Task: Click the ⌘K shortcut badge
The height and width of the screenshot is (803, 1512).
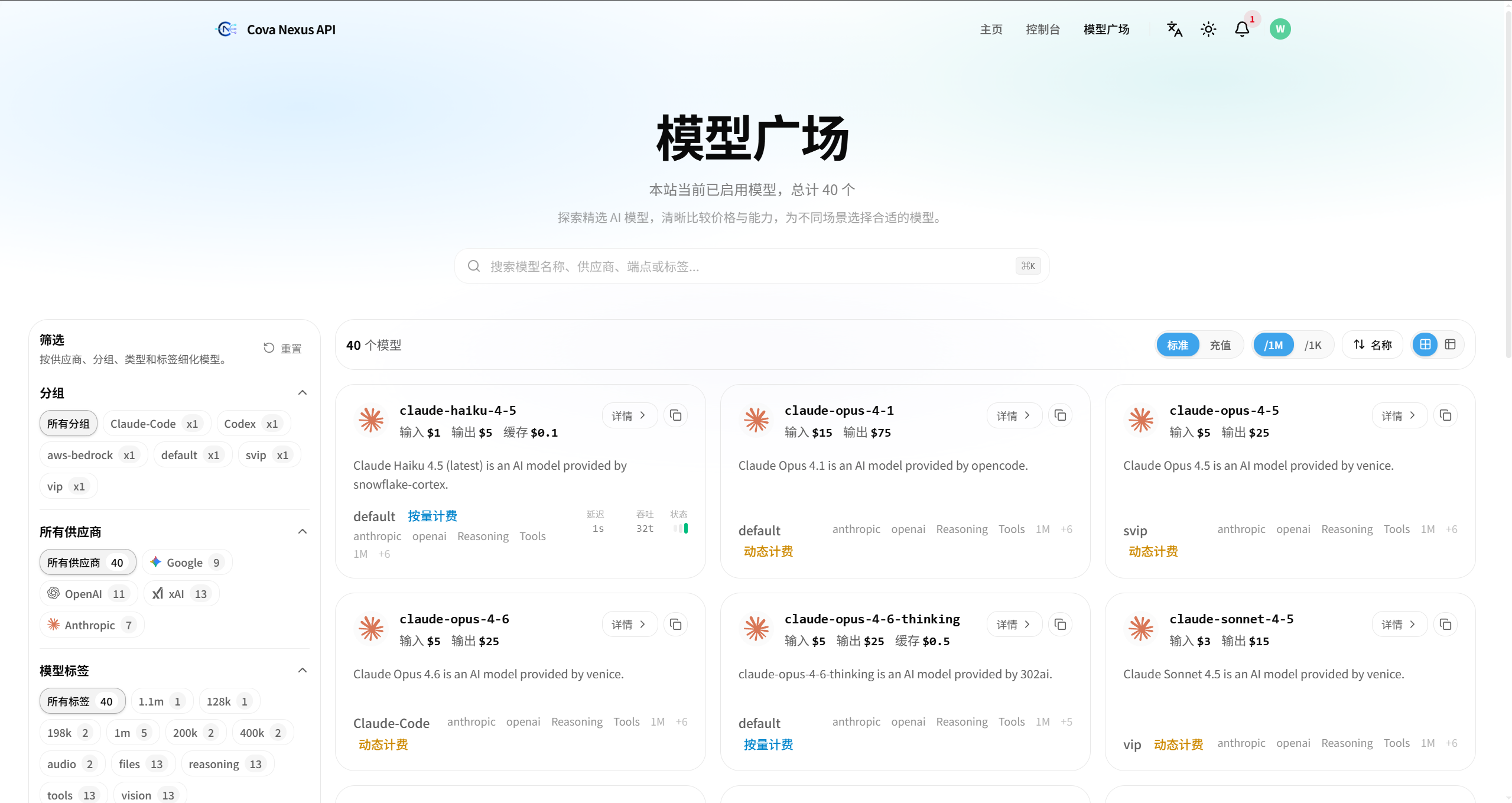Action: coord(1028,266)
